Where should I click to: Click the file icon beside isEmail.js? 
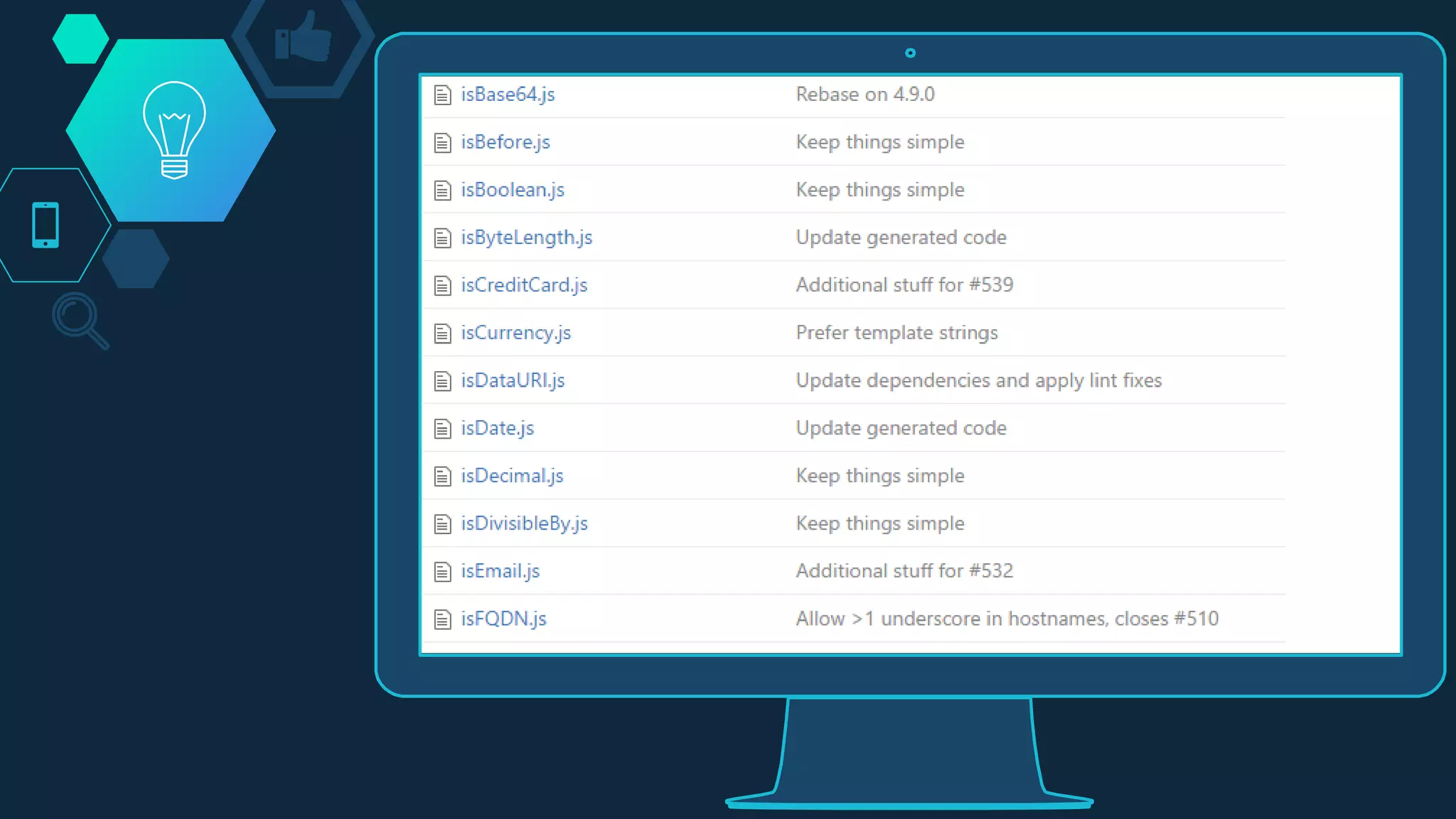coord(442,572)
